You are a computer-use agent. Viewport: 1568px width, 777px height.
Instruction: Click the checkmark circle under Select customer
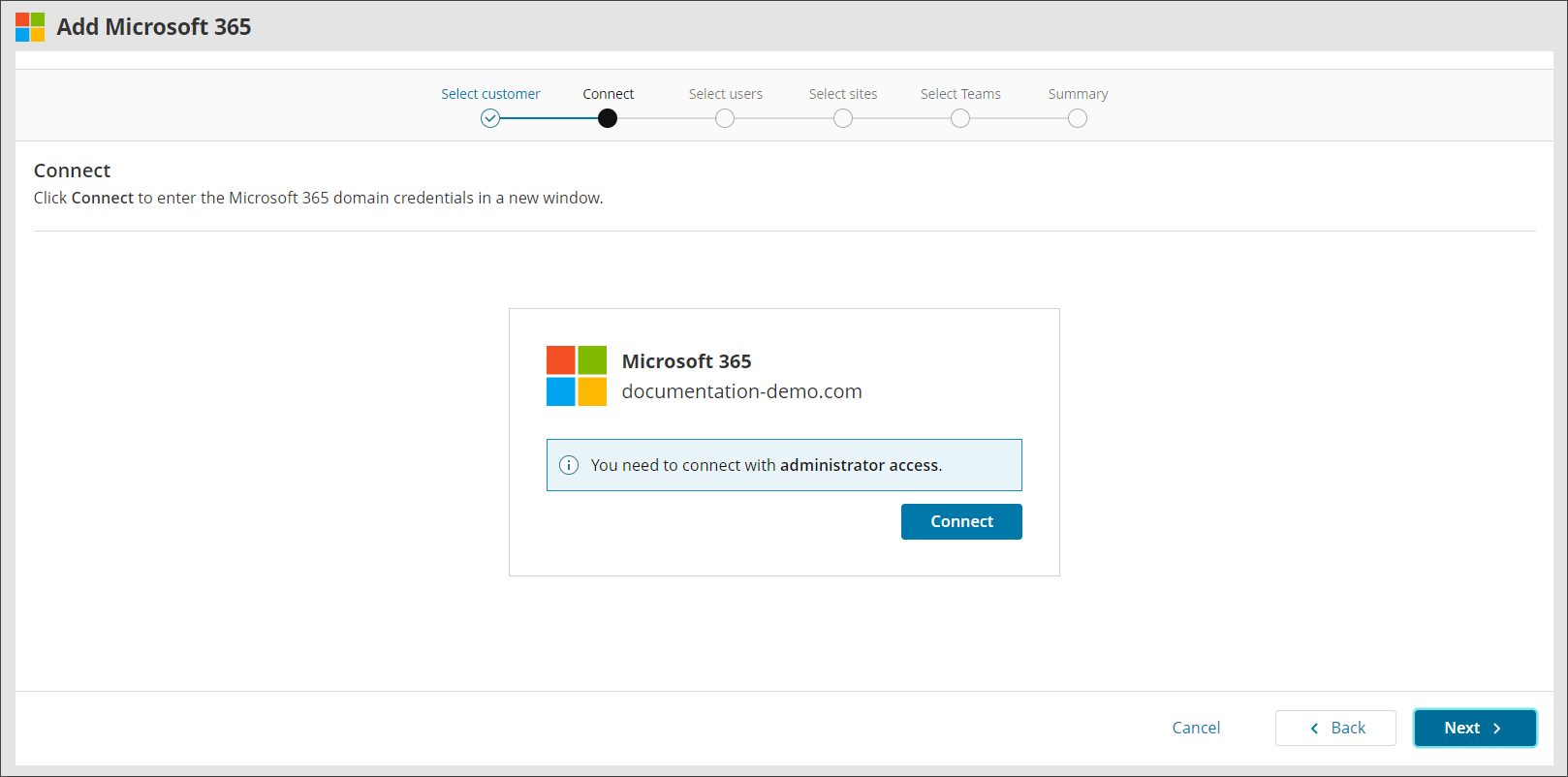[490, 118]
